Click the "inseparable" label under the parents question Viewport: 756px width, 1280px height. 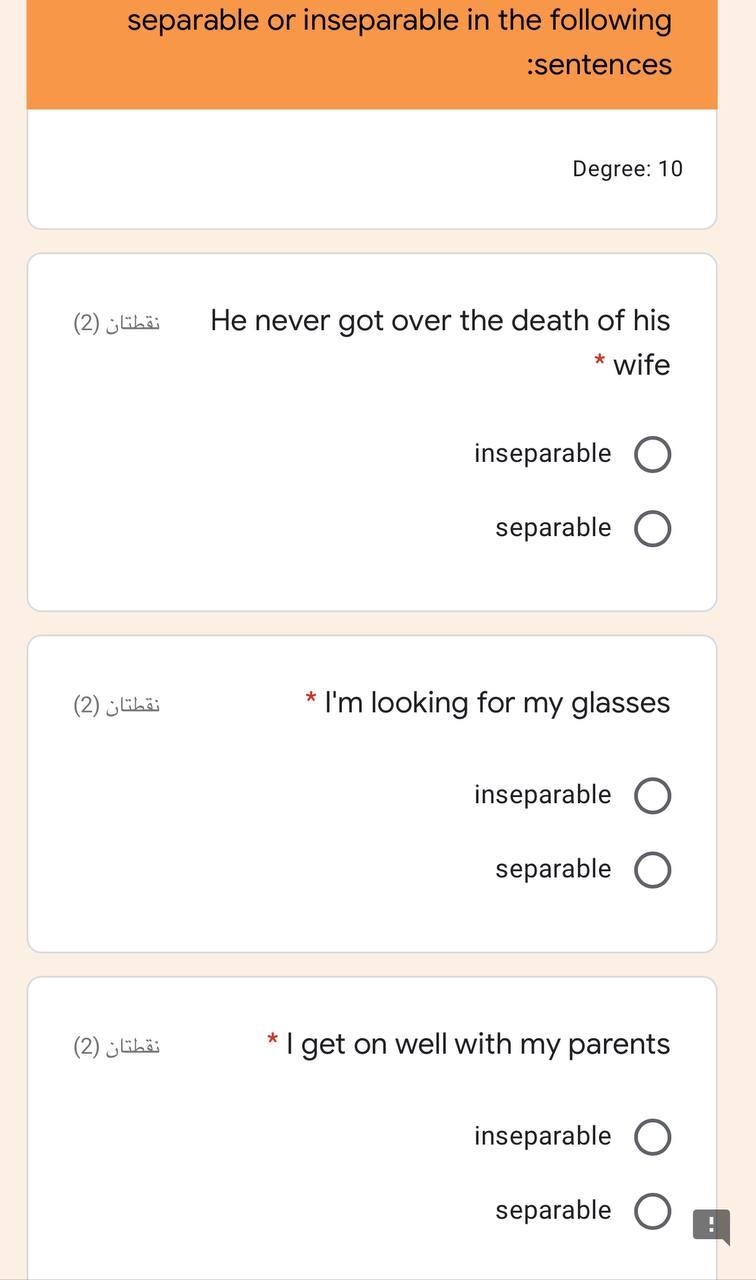(542, 1136)
